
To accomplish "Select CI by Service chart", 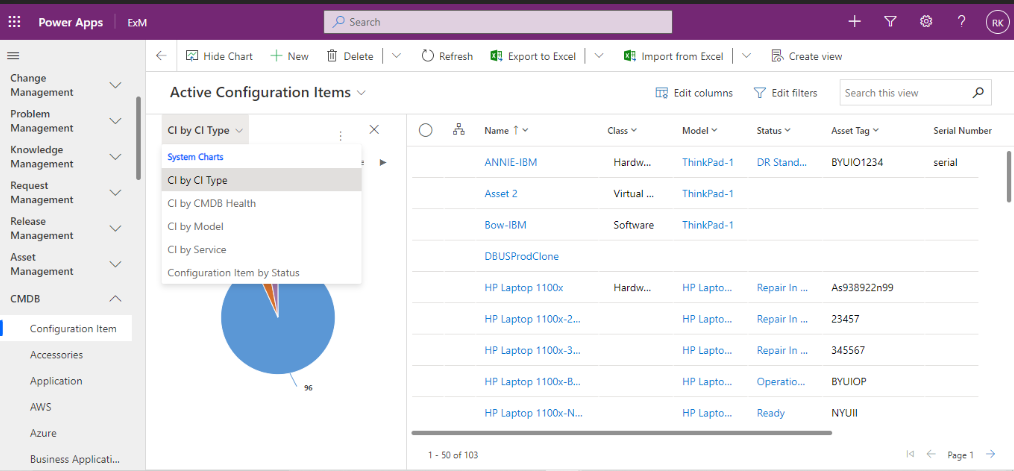I will click(261, 249).
